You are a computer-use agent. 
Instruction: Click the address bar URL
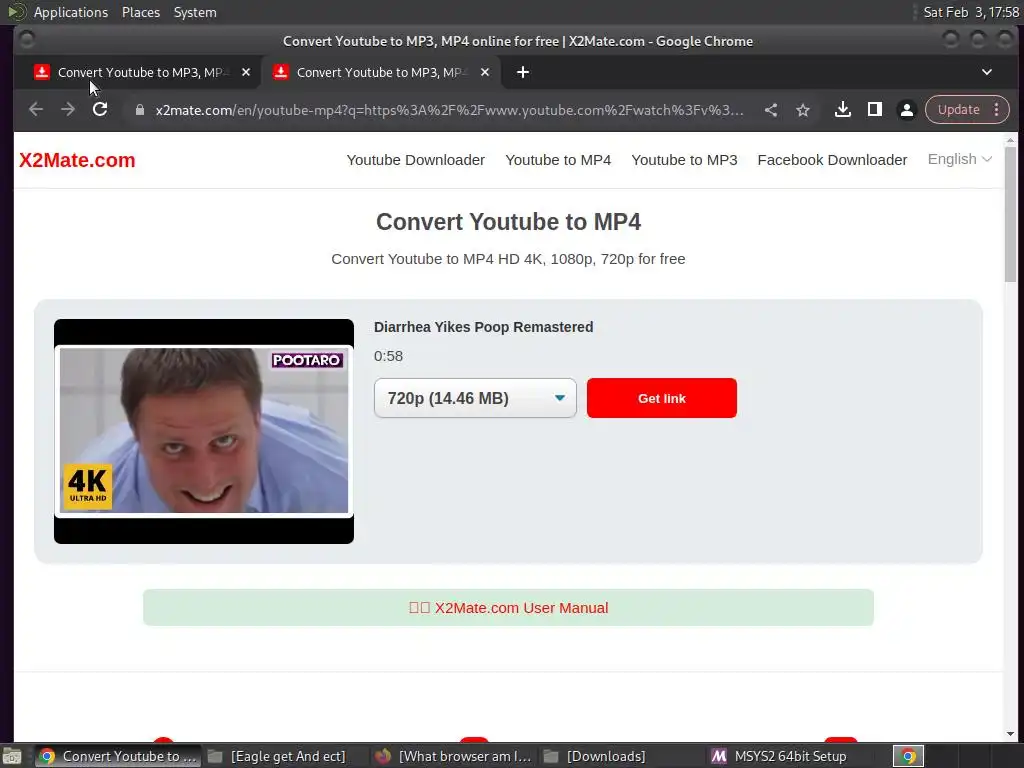[449, 110]
